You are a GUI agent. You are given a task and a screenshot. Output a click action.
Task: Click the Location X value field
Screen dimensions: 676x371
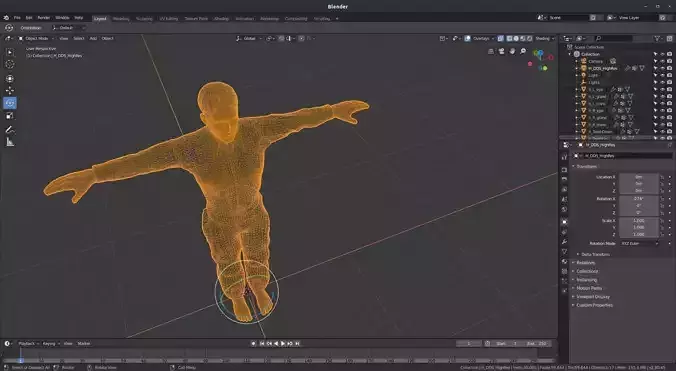coord(639,177)
